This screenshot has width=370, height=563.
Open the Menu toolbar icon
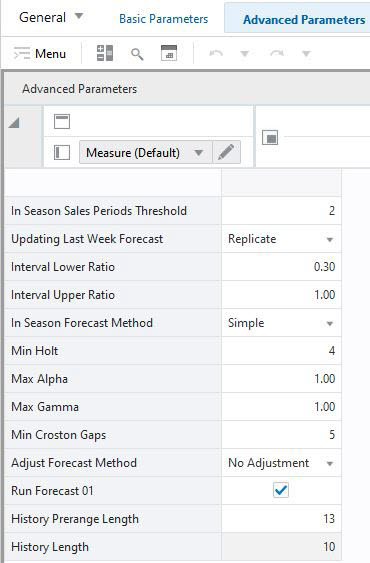coord(40,53)
